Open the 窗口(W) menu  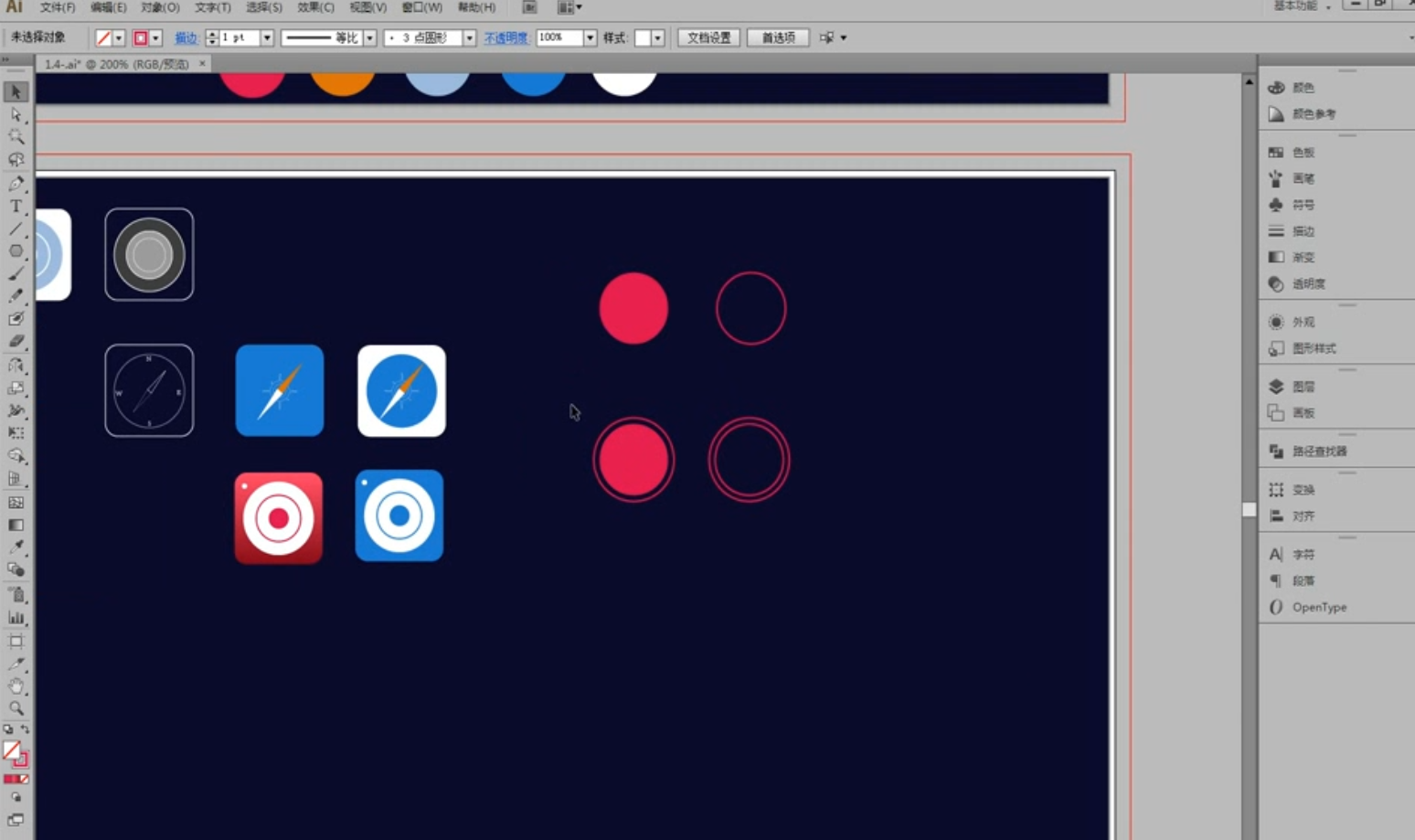pos(421,7)
